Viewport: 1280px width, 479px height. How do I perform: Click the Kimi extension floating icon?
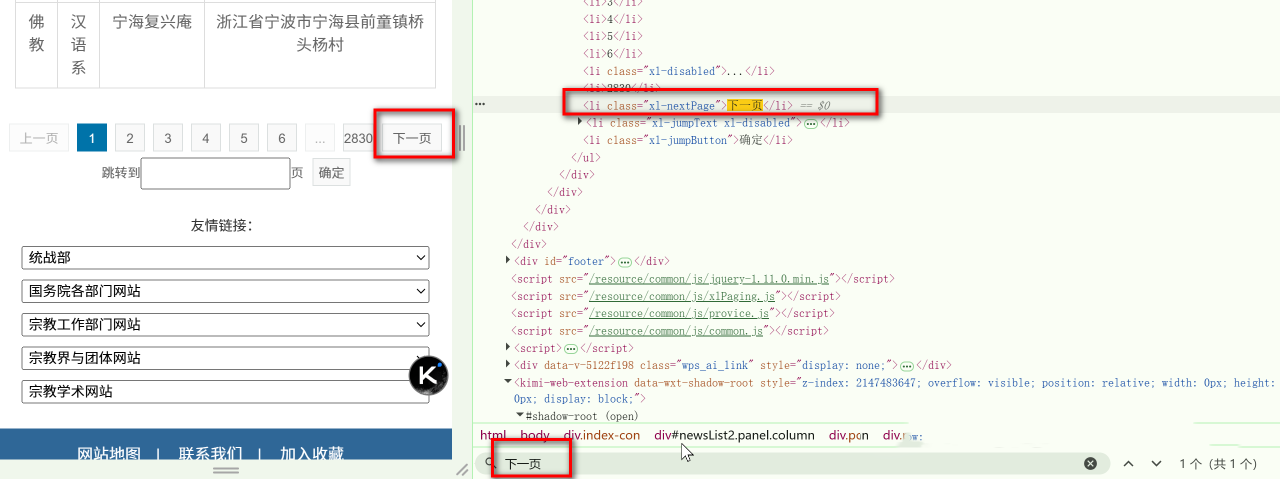click(x=429, y=375)
